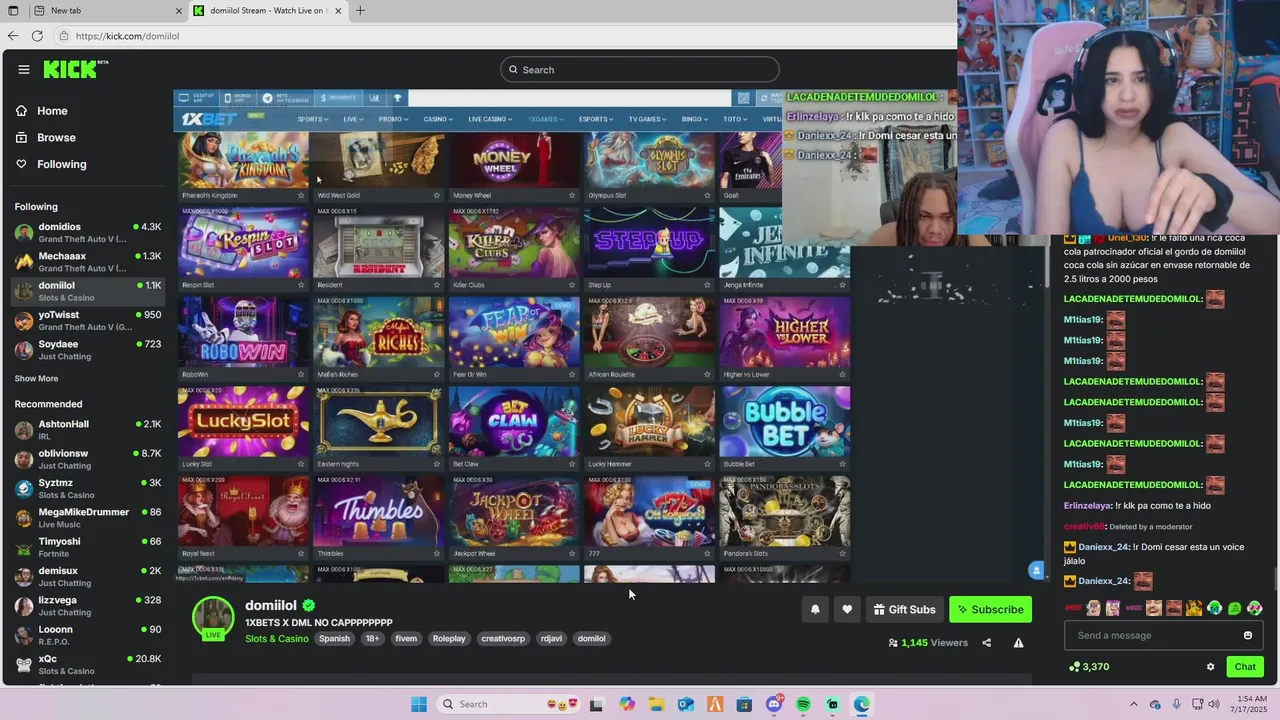Favorite the Eastern nights game star
Screen dimensions: 1280x720
click(x=437, y=464)
